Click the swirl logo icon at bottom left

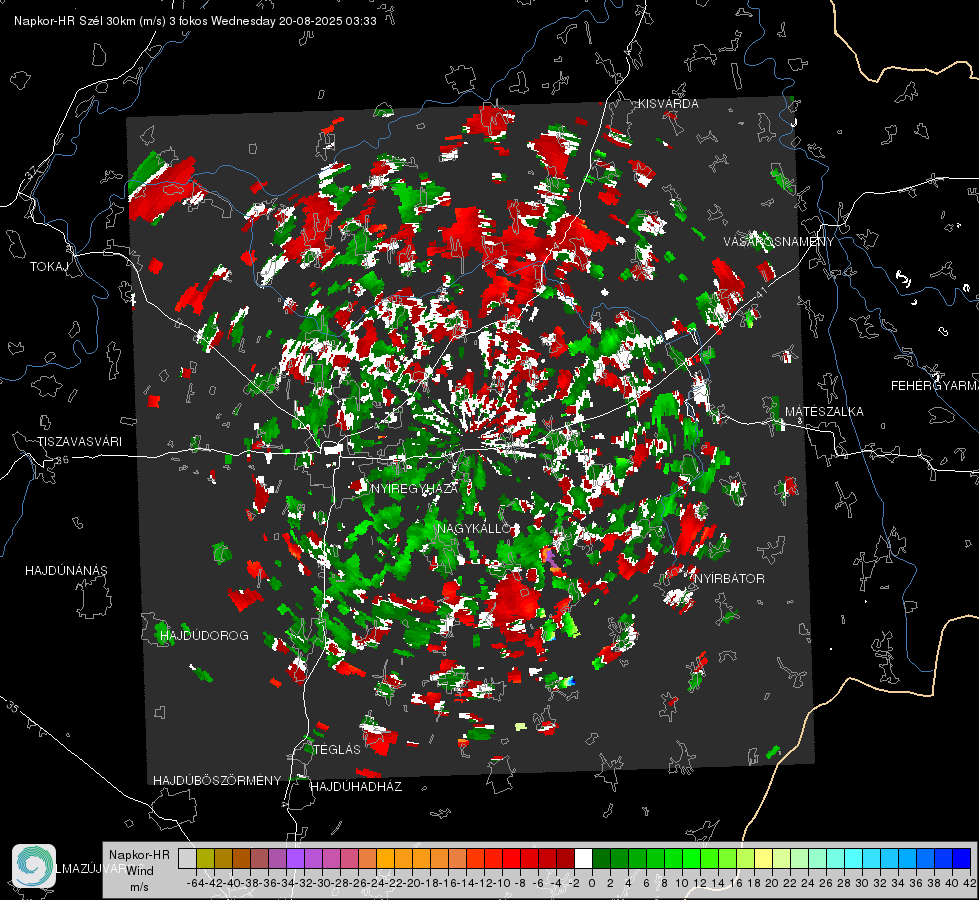(x=34, y=866)
